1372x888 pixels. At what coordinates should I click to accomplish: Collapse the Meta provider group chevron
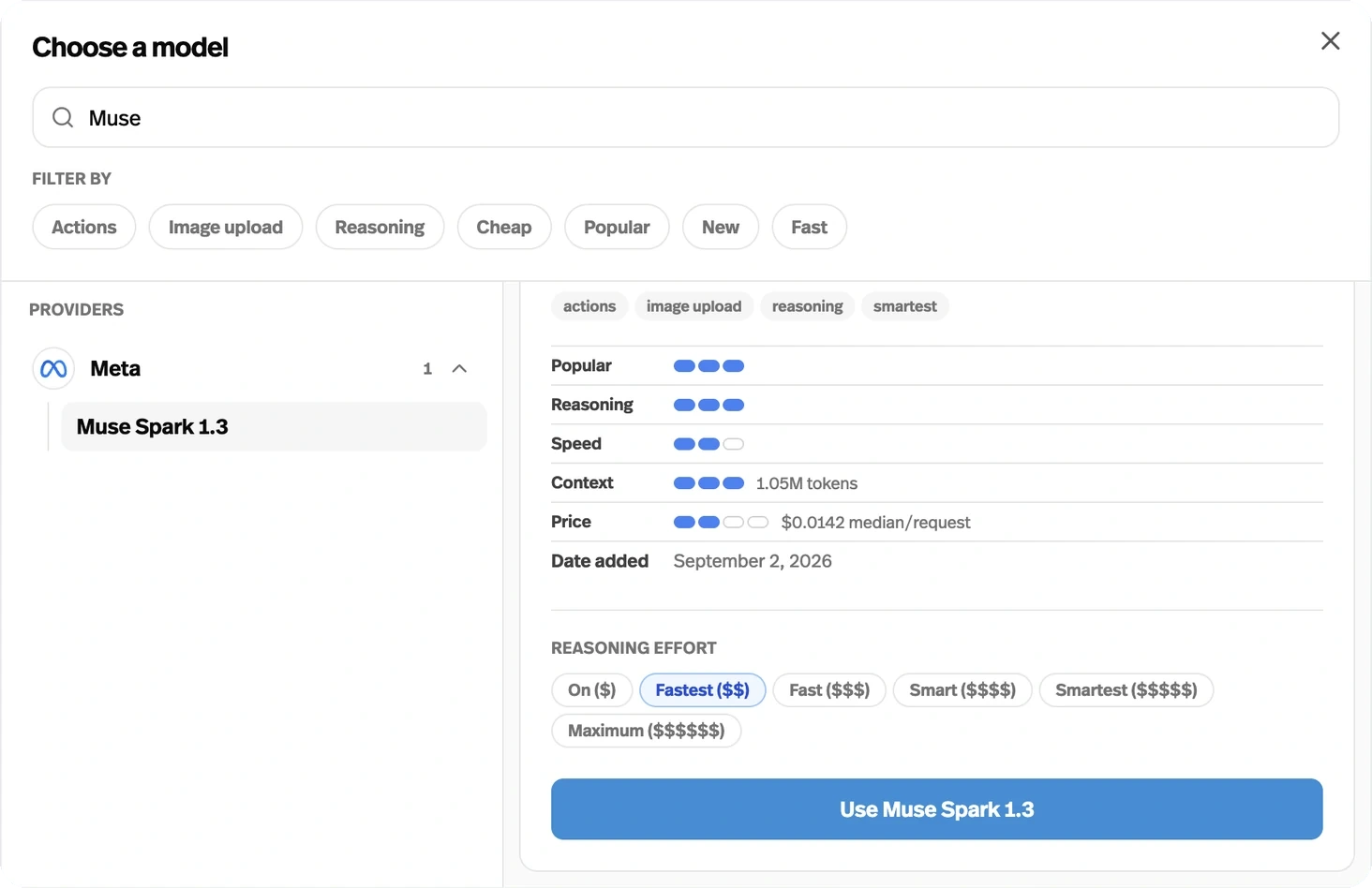pyautogui.click(x=459, y=368)
